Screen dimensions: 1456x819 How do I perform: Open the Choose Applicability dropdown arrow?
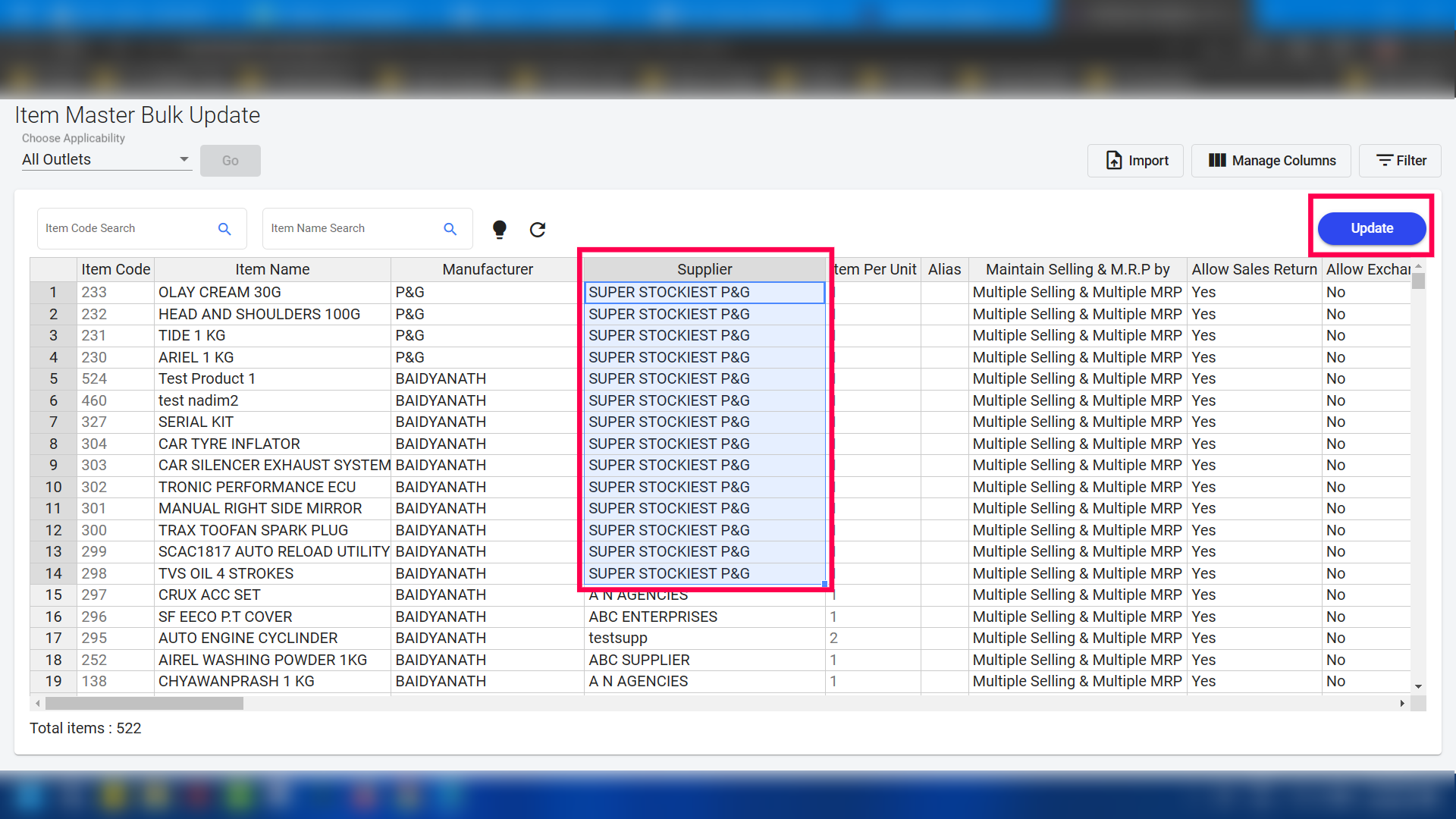(184, 159)
